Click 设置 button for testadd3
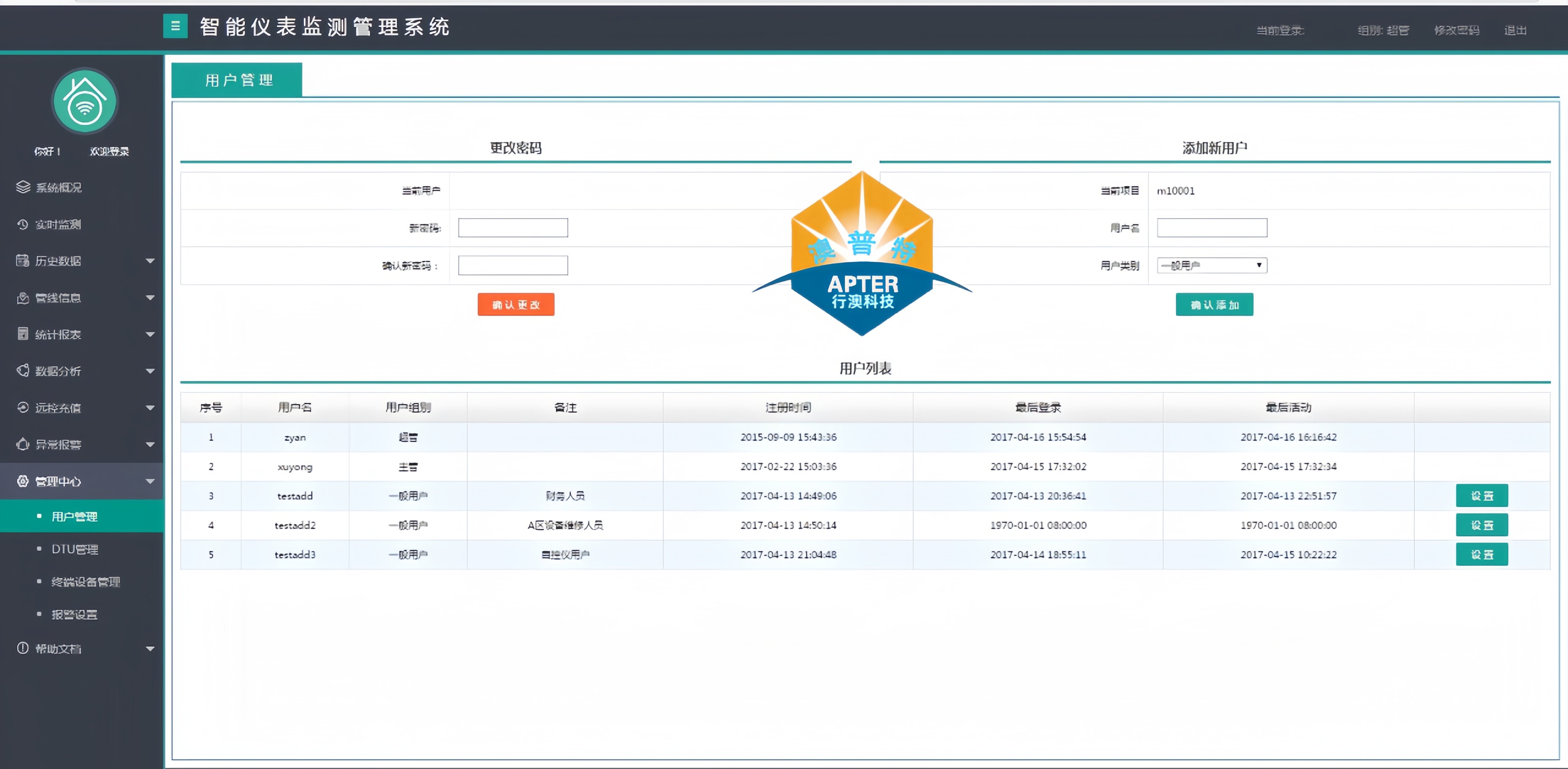Viewport: 1568px width, 769px height. click(1482, 554)
